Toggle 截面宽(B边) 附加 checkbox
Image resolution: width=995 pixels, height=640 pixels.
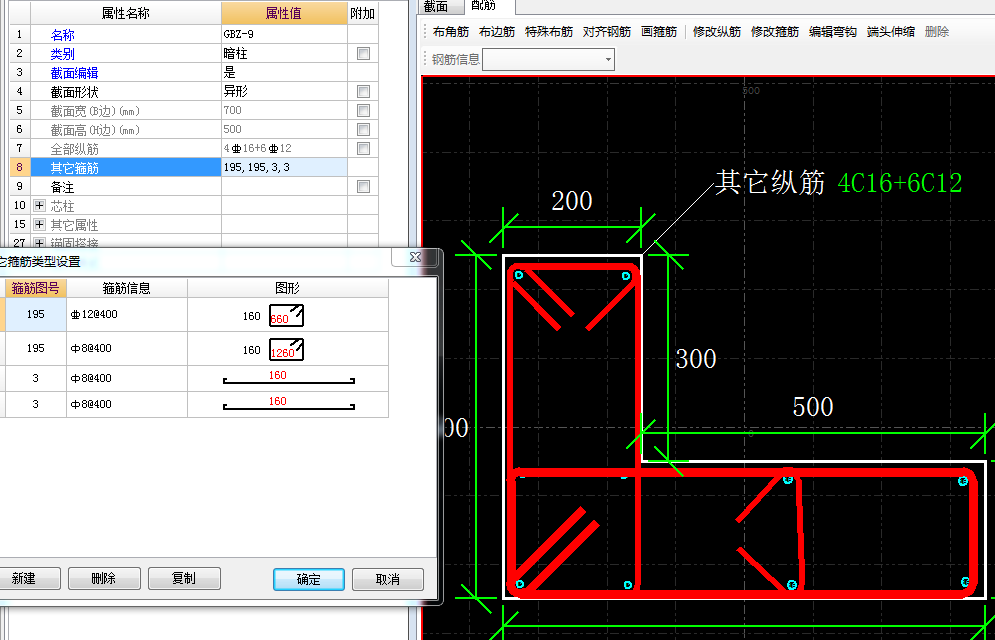pos(363,110)
